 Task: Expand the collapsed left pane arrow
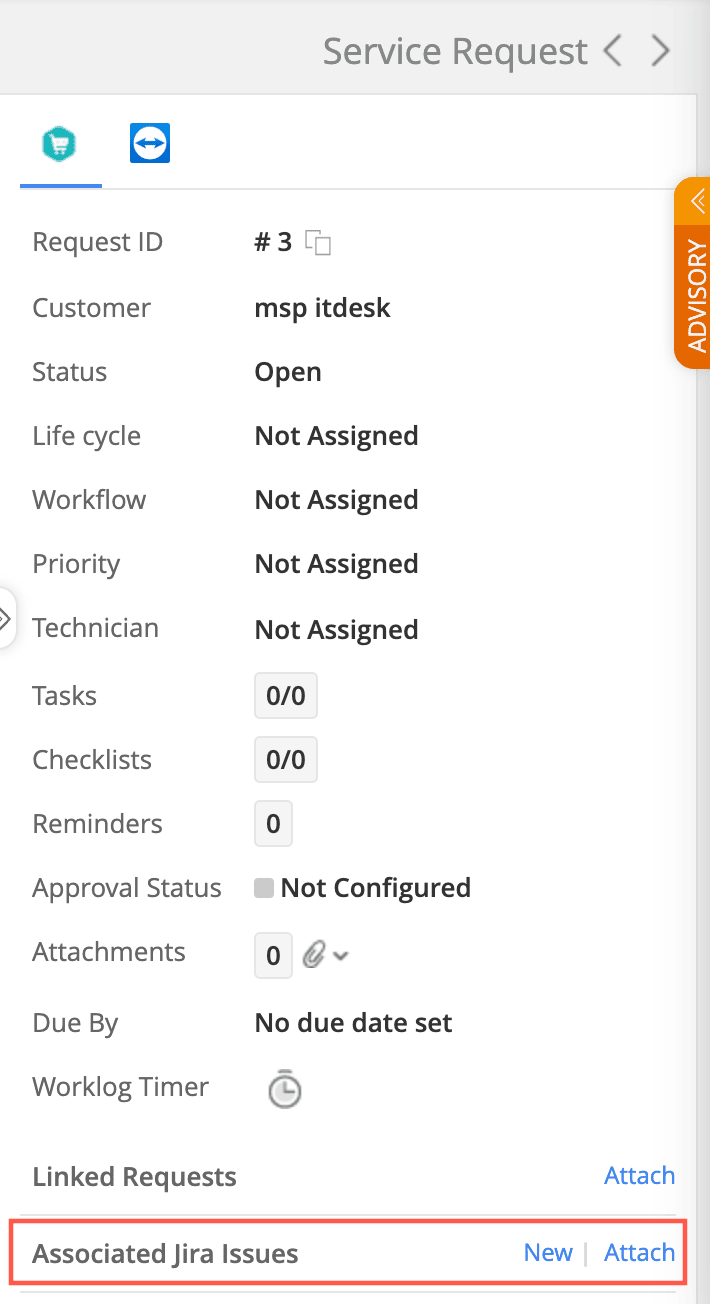click(6, 619)
